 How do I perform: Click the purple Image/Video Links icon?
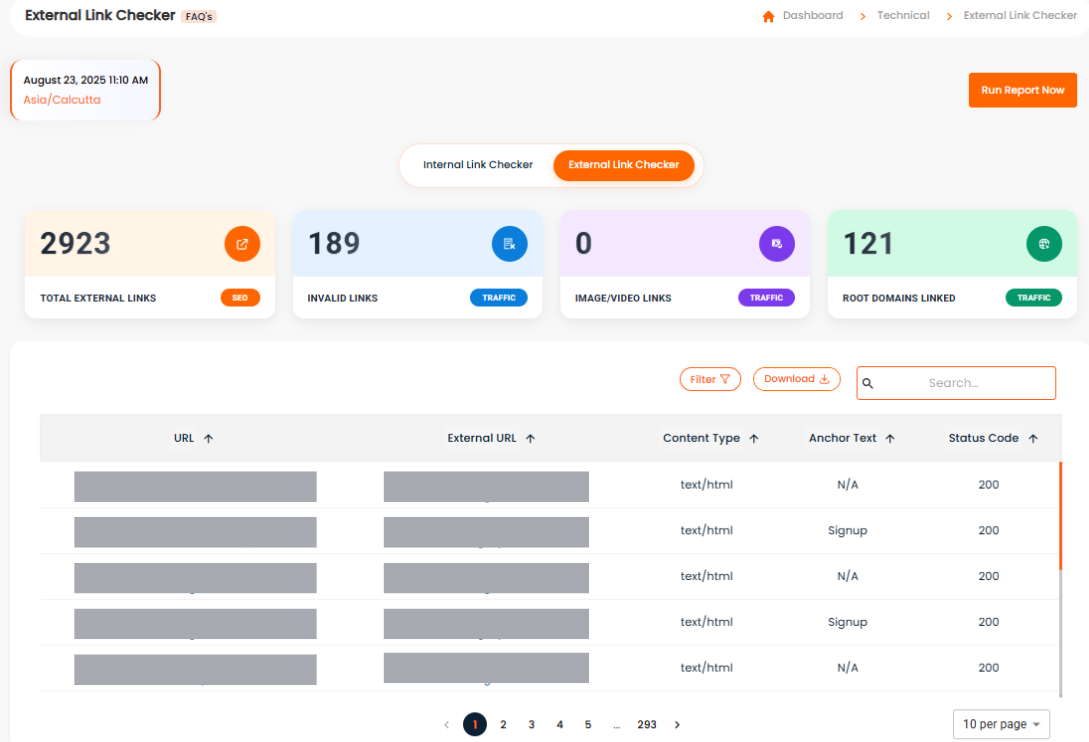[x=777, y=243]
